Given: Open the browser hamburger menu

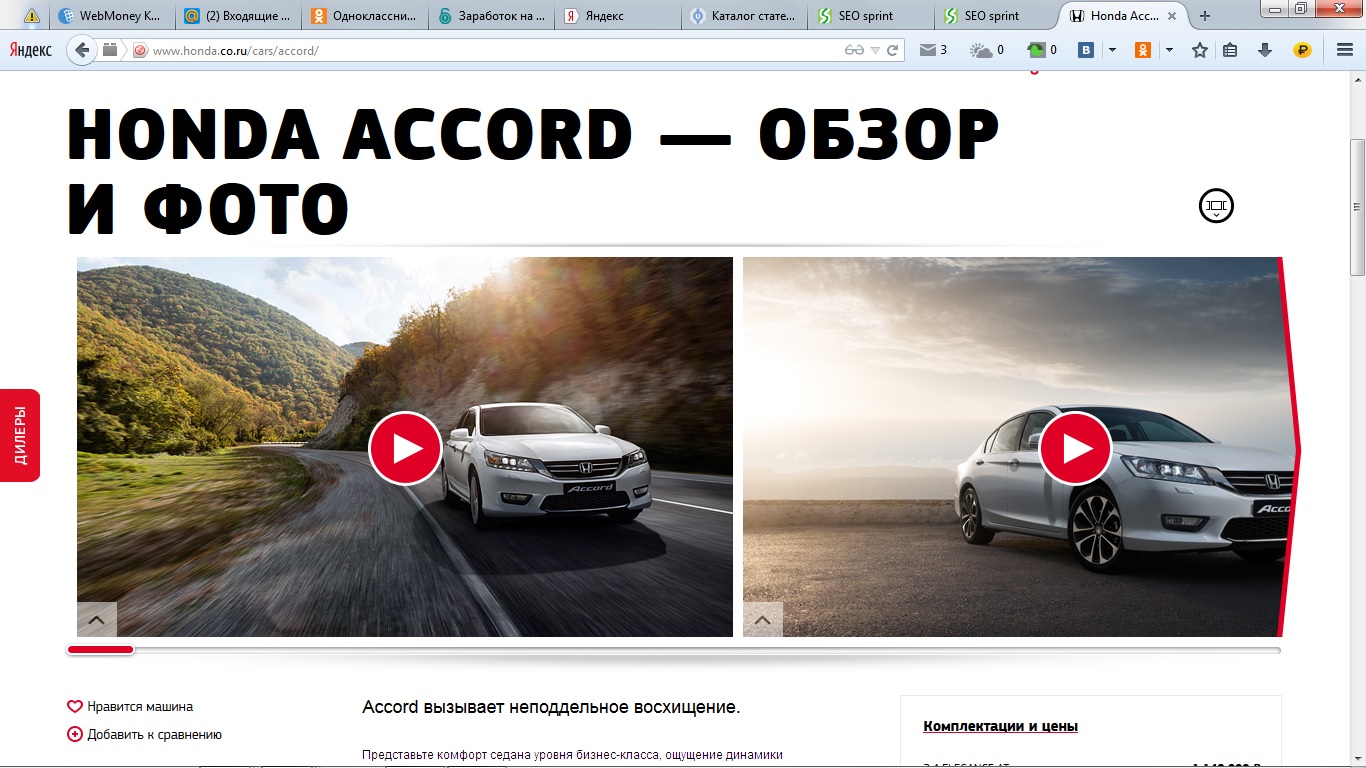Looking at the screenshot, I should [x=1345, y=50].
